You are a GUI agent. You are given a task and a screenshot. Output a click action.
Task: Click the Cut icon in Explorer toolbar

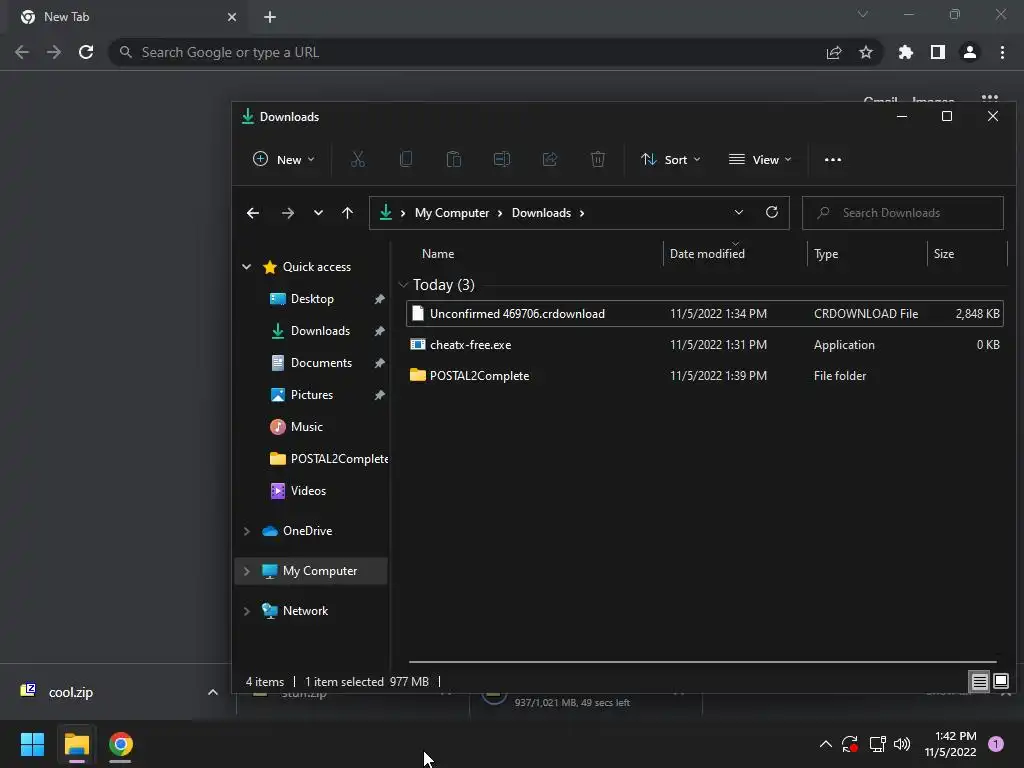click(358, 159)
